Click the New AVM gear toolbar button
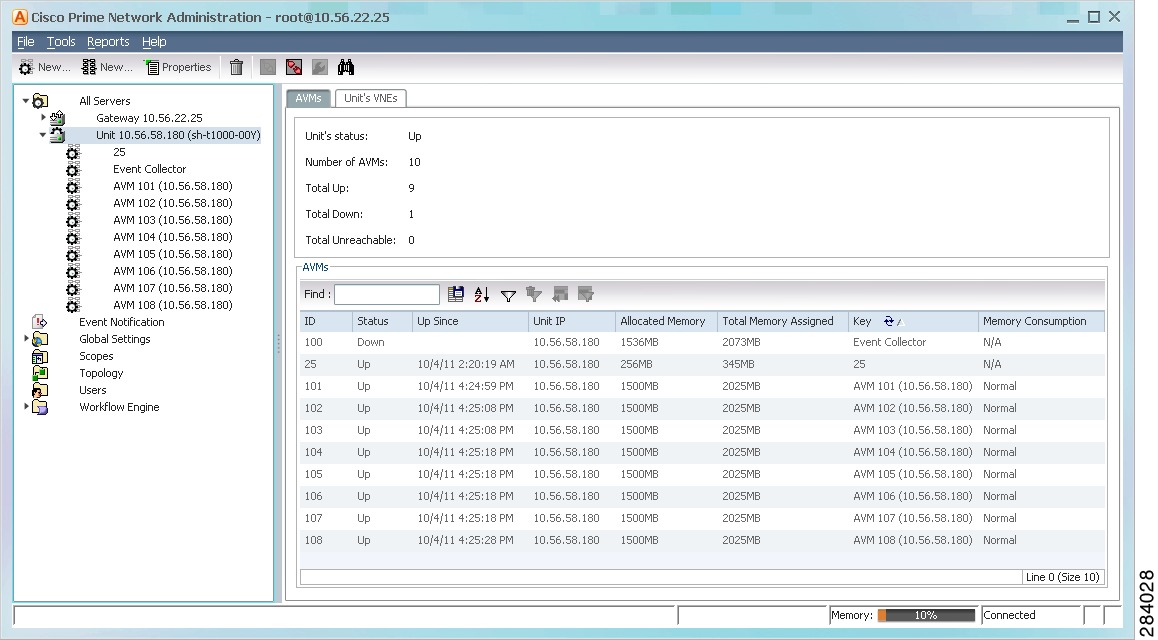1158x640 pixels. (44, 67)
